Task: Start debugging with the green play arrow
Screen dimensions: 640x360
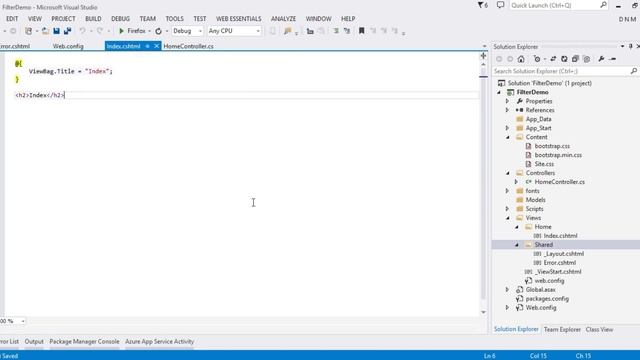Action: coord(121,31)
